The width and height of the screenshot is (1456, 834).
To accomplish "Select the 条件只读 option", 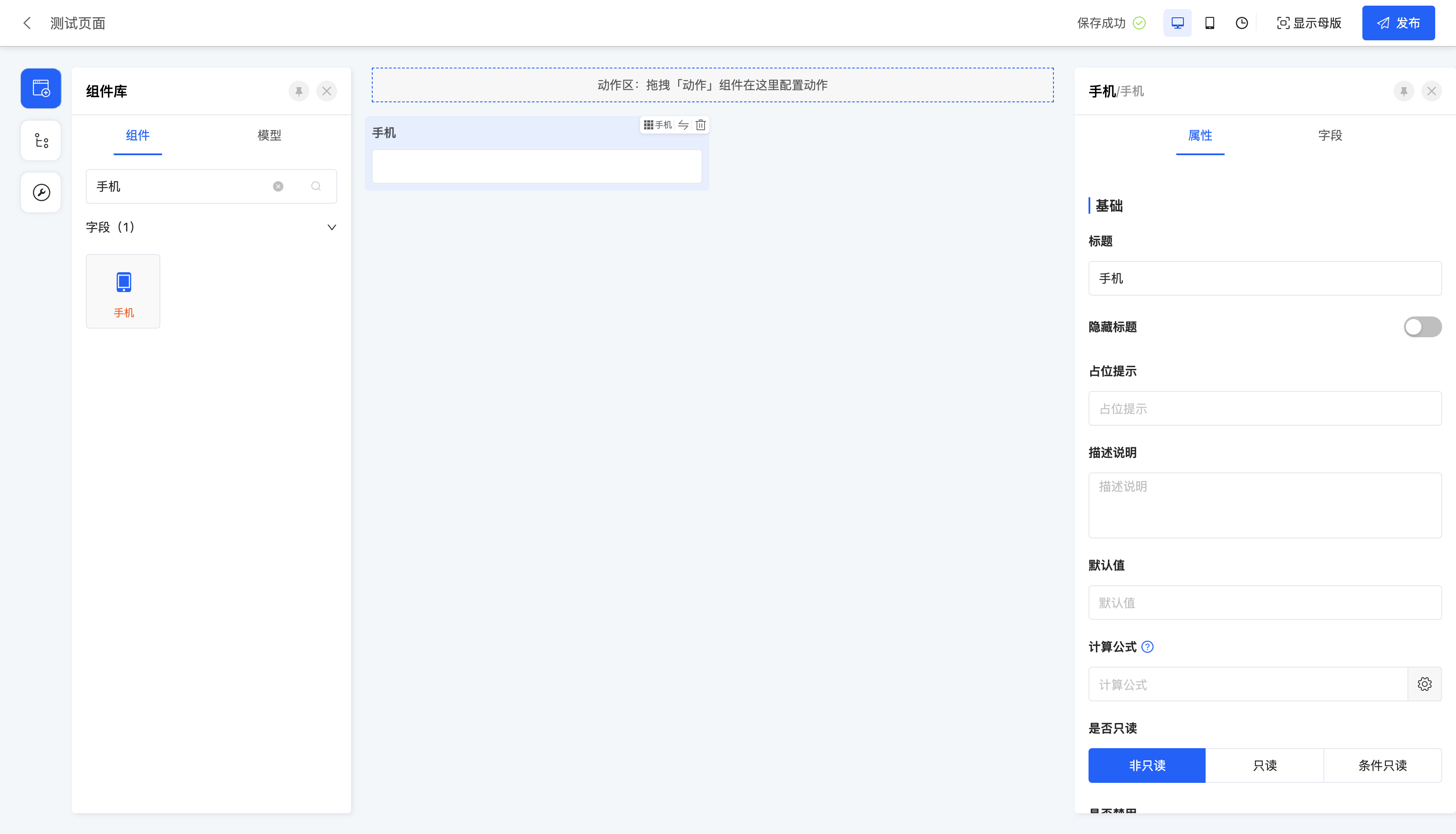I will pos(1382,765).
